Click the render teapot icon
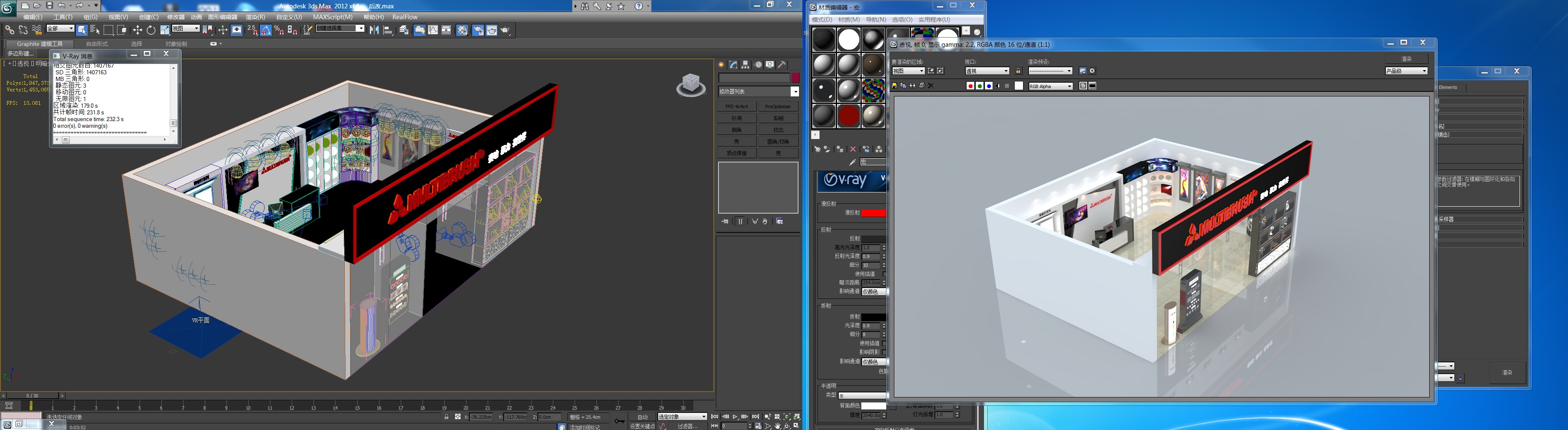This screenshot has width=1568, height=430. coord(505,29)
